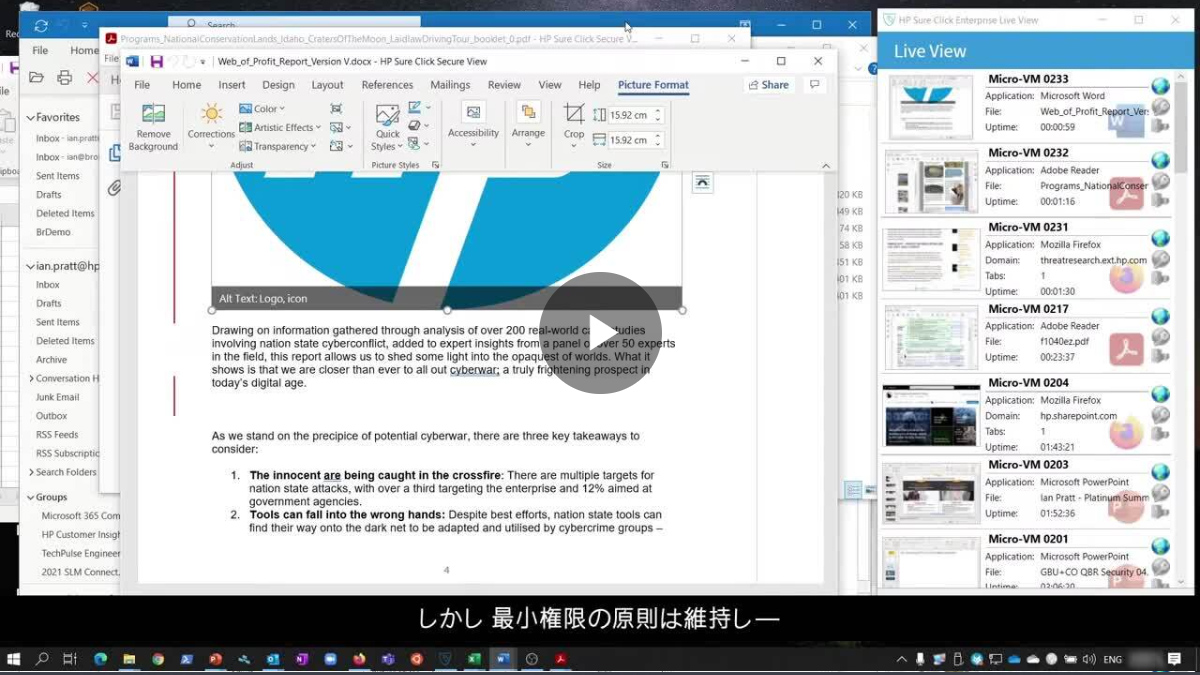Image resolution: width=1200 pixels, height=675 pixels.
Task: Click the Change Picture icon
Action: pos(340,127)
